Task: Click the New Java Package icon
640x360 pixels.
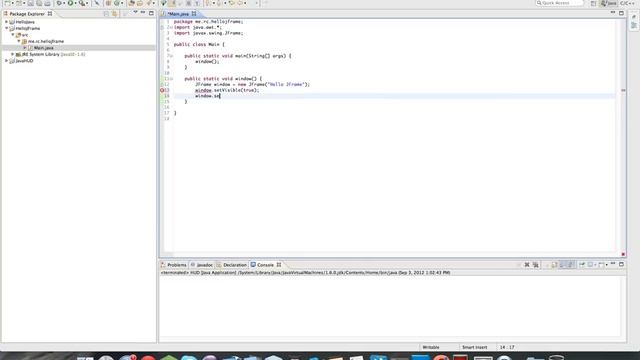Action: pyautogui.click(x=108, y=3)
